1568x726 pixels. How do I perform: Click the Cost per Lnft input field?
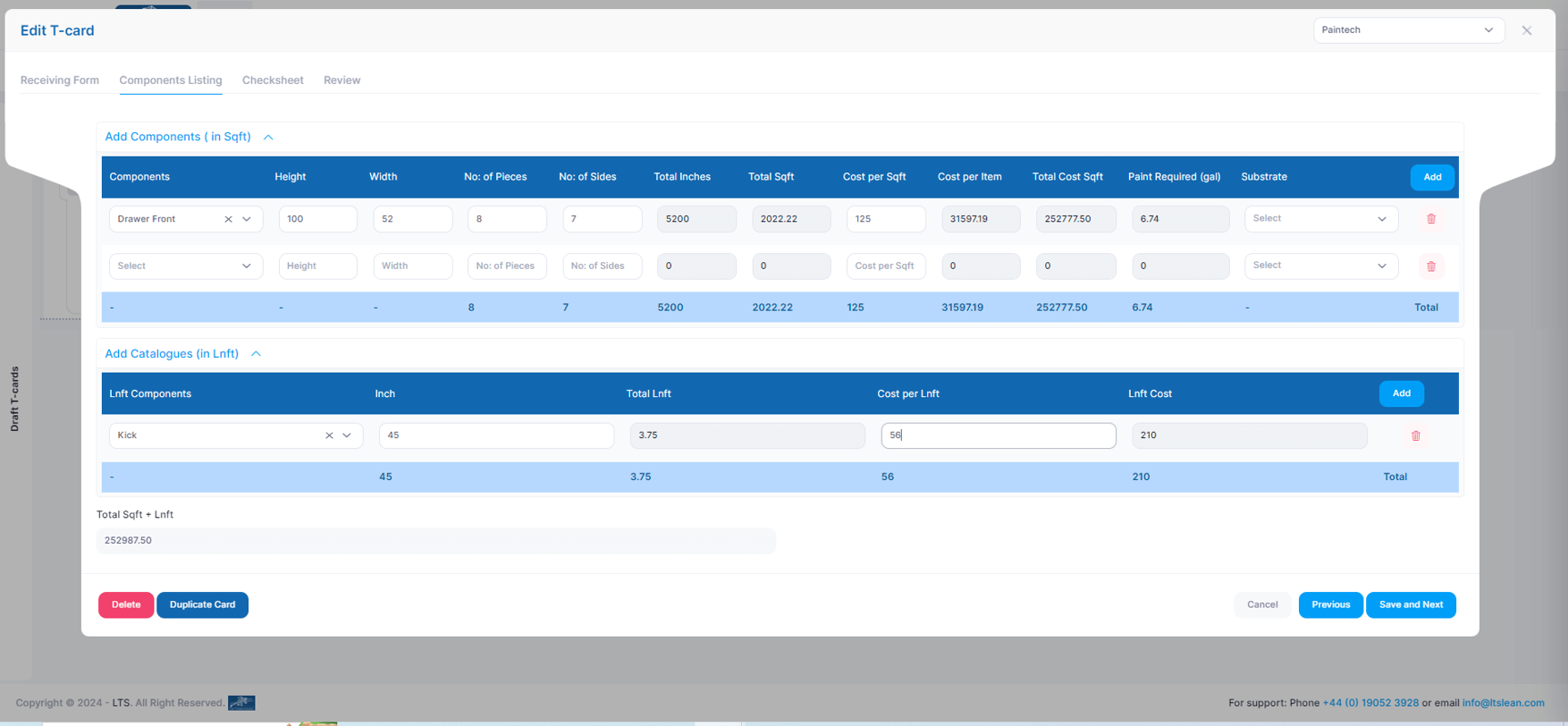(x=998, y=435)
